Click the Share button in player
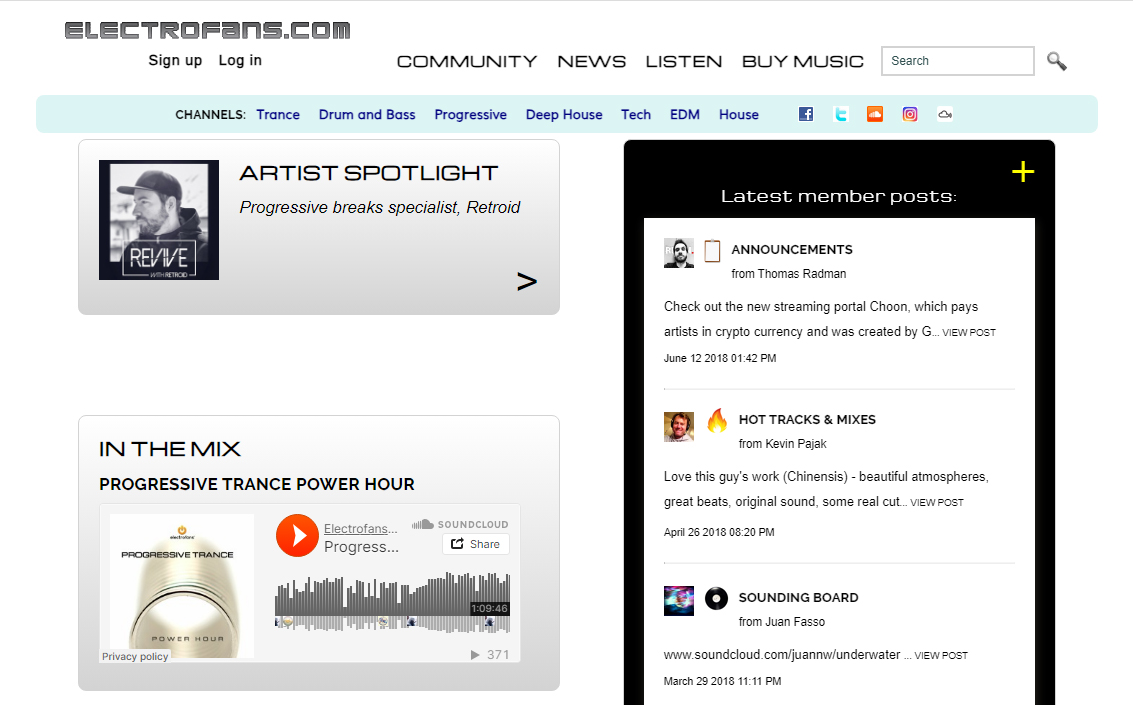 475,544
